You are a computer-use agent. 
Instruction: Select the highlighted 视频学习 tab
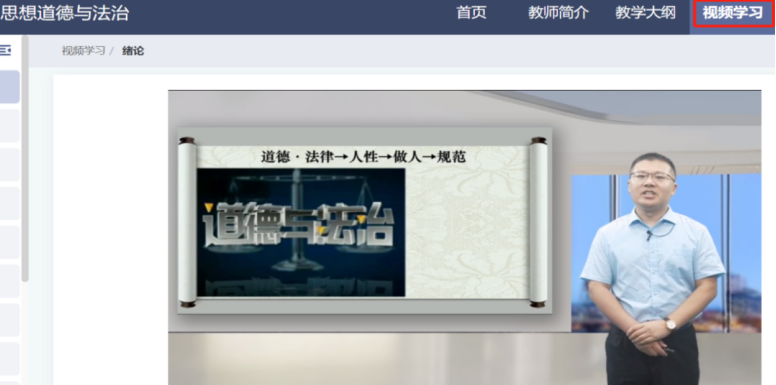point(733,13)
